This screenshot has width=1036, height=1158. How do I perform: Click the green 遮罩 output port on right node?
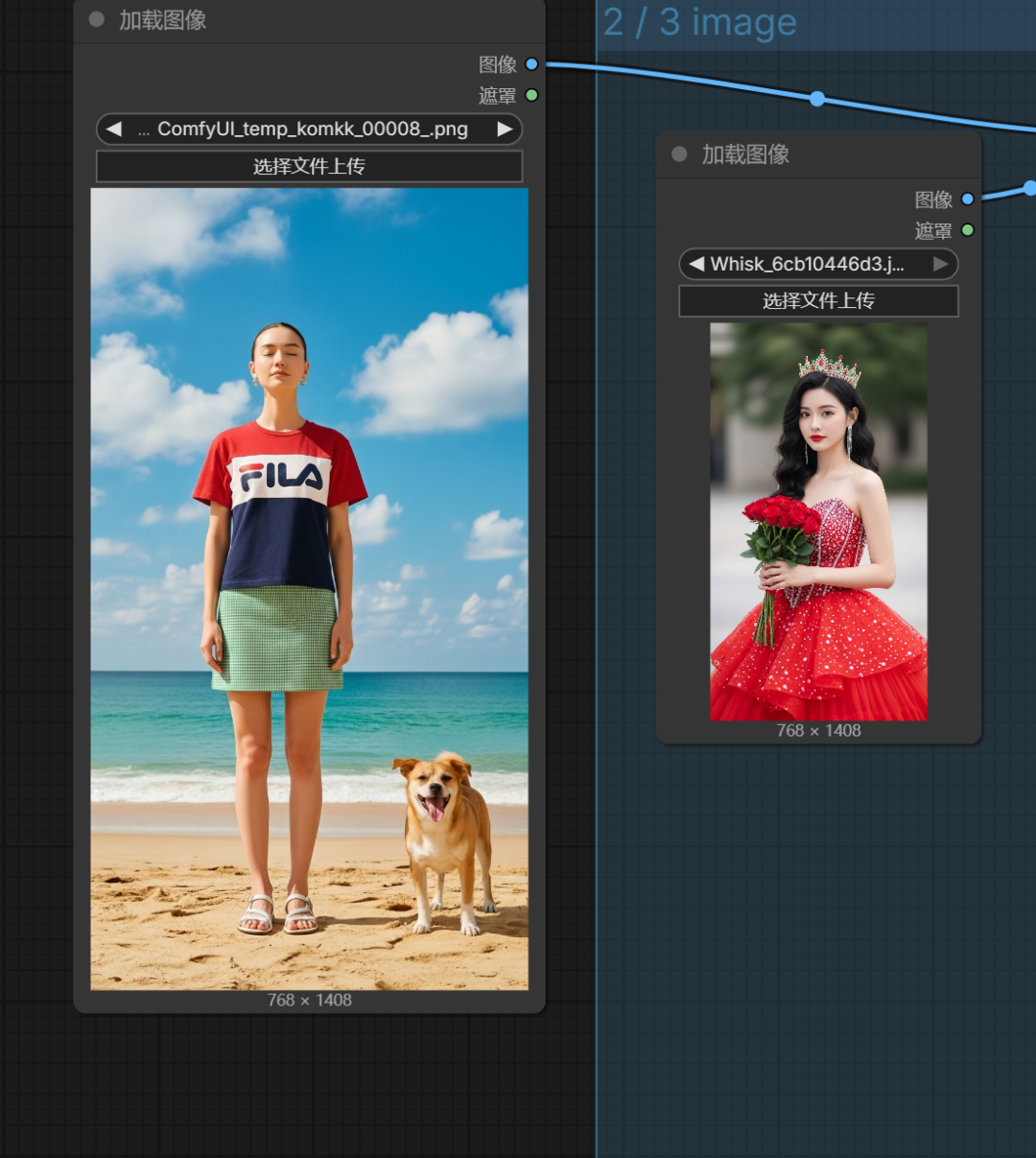pyautogui.click(x=967, y=230)
